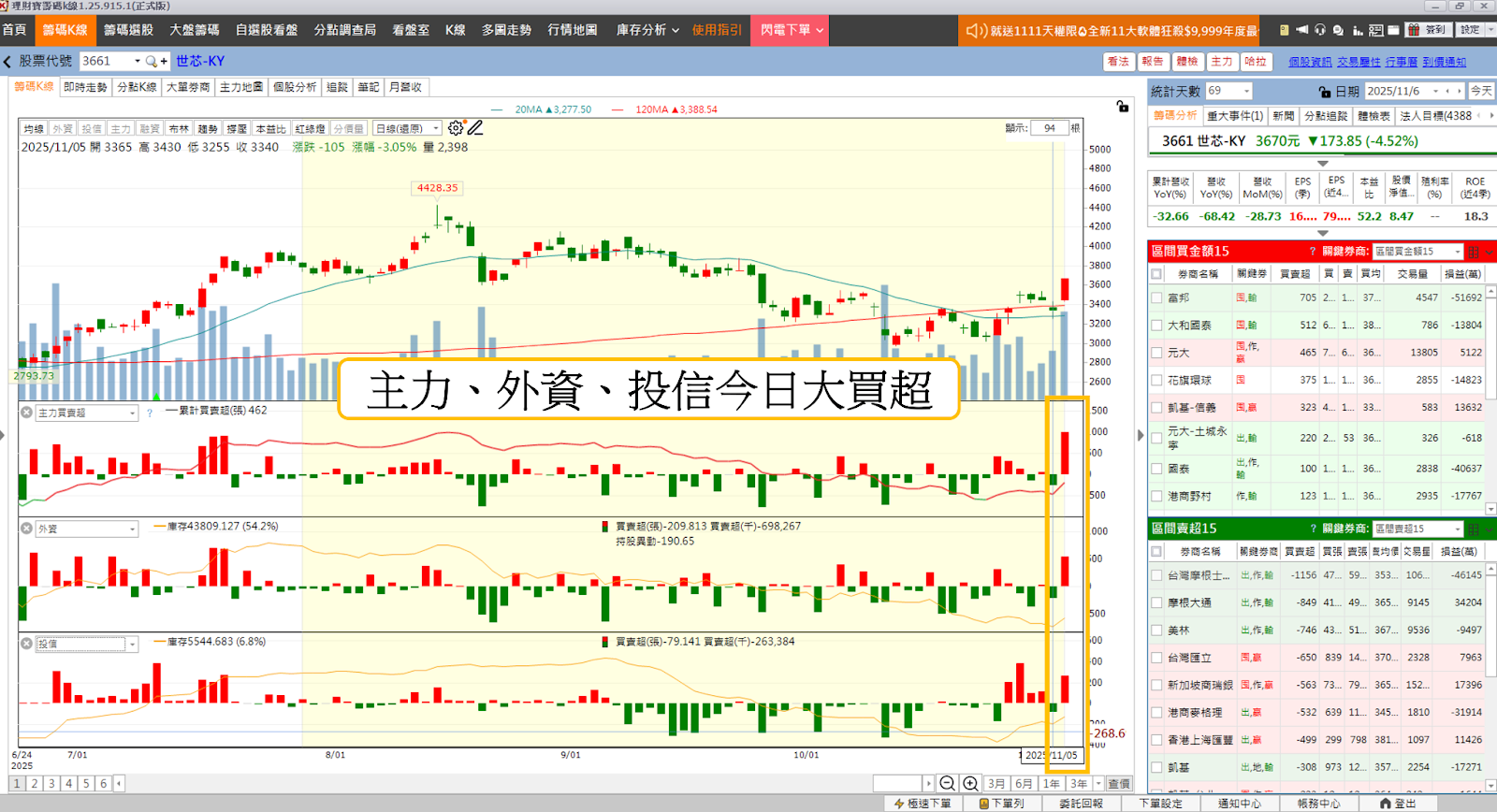Select the drawing pencil tool
The image size is (1497, 812).
tap(475, 128)
